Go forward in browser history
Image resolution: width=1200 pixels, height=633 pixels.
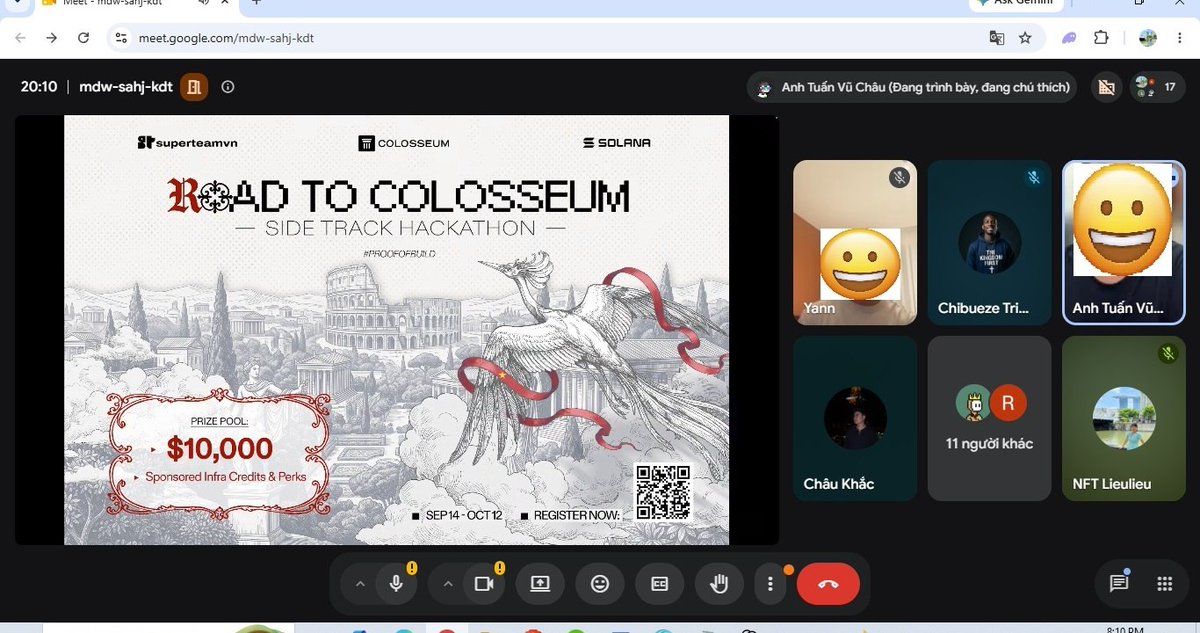point(52,38)
